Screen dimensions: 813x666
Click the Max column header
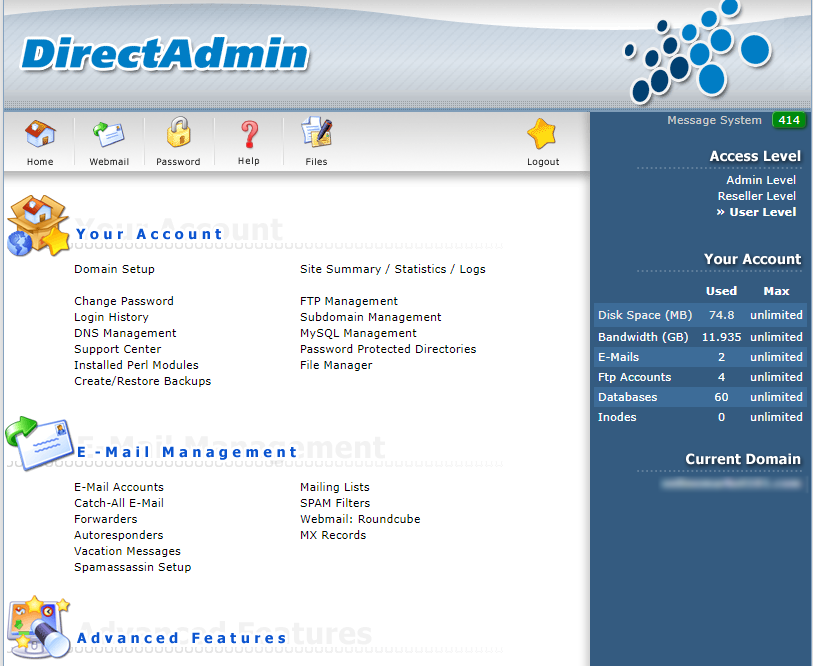point(776,291)
